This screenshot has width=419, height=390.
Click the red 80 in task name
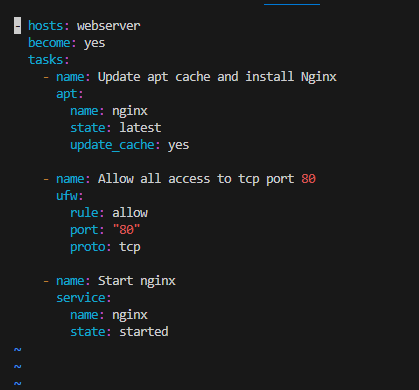point(308,179)
